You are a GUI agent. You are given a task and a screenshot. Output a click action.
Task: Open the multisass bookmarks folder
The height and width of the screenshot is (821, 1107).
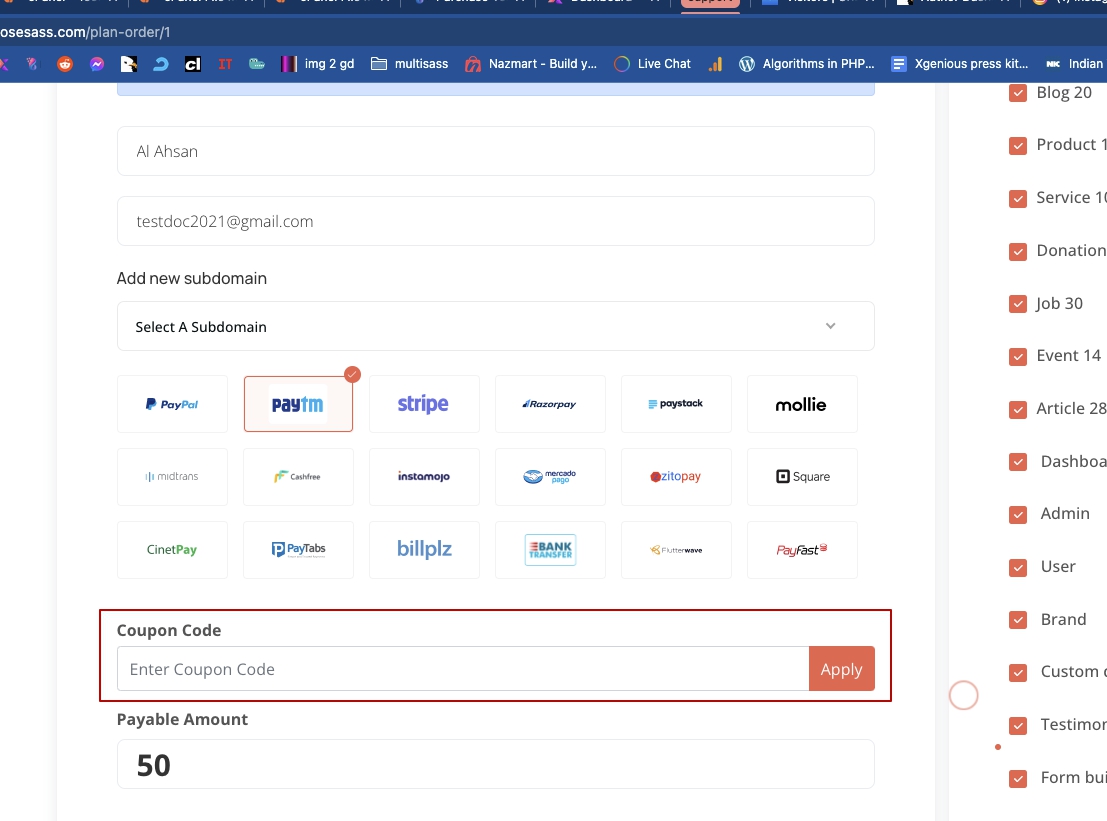coord(409,64)
